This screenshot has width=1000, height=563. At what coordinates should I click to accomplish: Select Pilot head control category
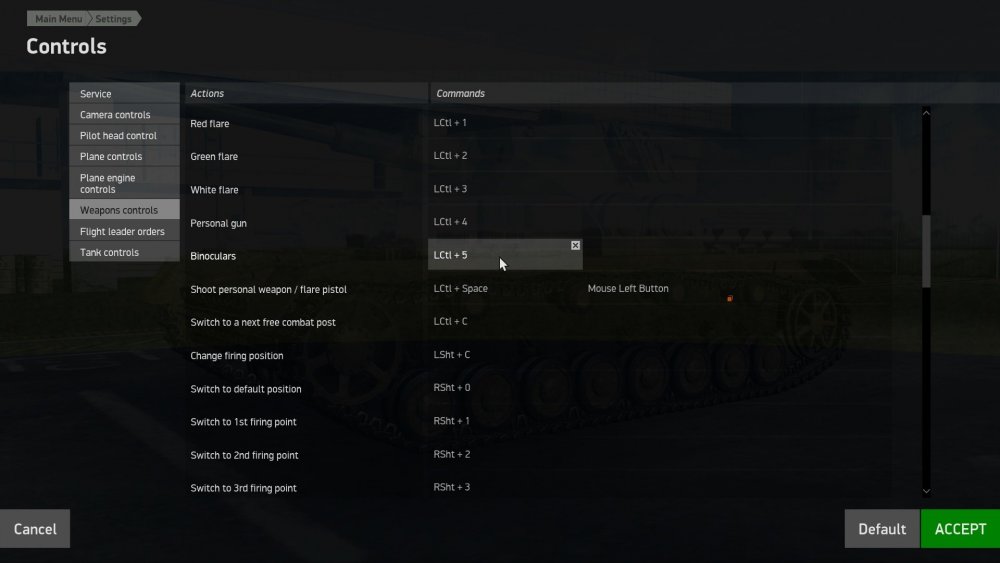pyautogui.click(x=124, y=136)
